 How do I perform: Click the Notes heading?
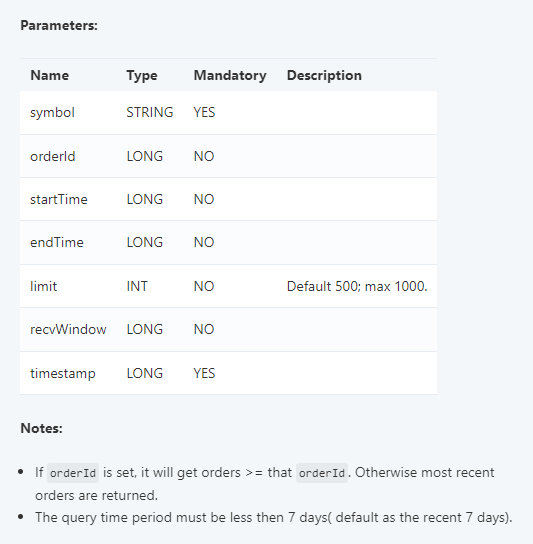tap(42, 428)
